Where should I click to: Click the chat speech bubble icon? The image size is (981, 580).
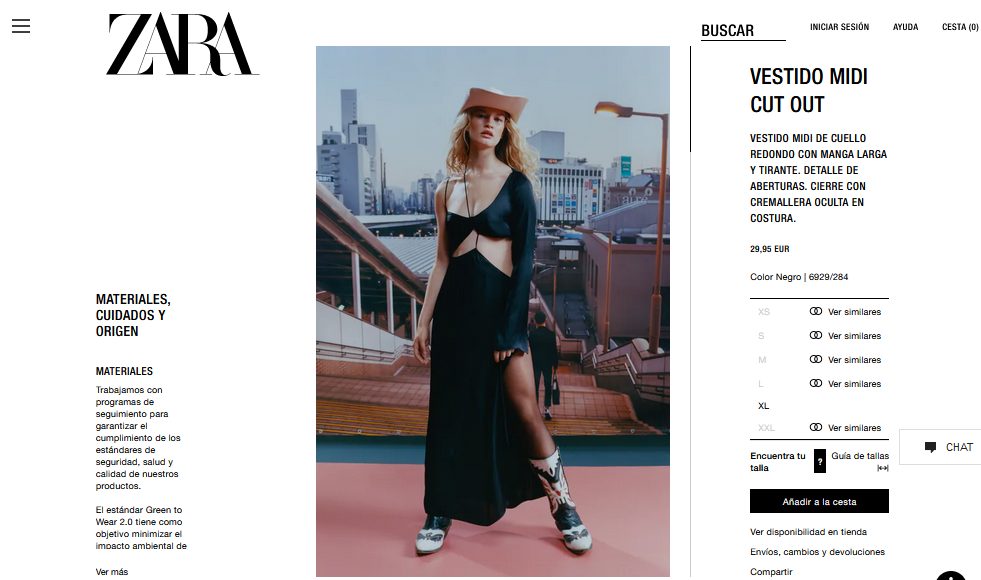point(930,447)
